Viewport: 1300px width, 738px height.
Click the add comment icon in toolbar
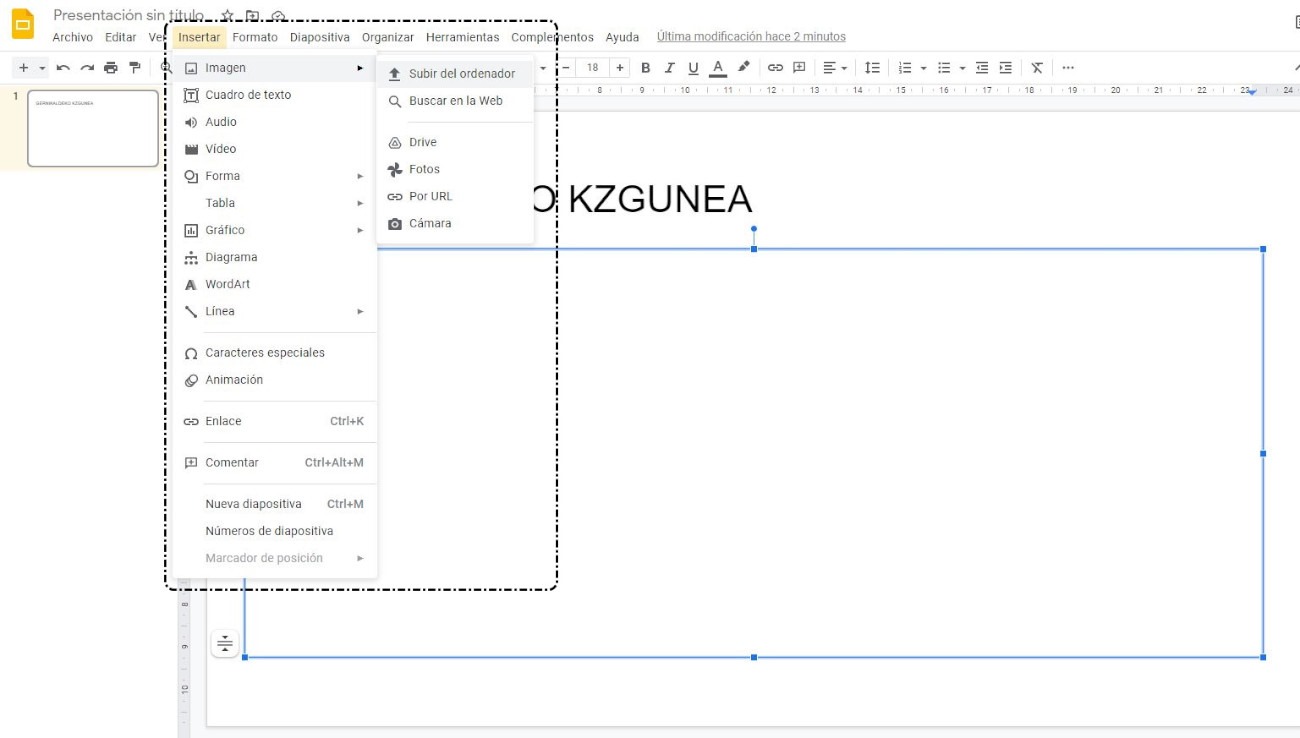(799, 68)
